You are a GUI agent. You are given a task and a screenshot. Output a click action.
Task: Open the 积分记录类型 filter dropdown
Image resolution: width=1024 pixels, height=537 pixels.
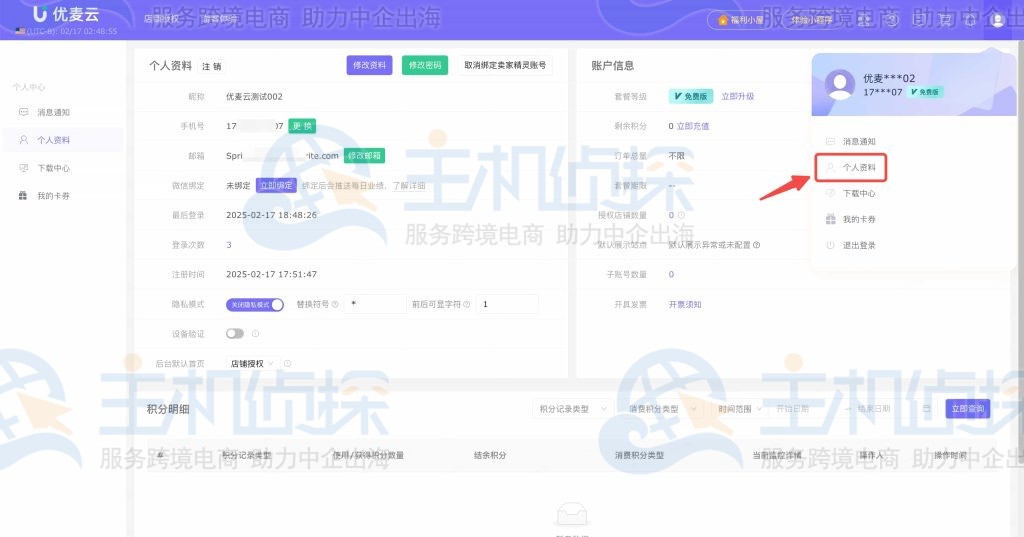572,409
